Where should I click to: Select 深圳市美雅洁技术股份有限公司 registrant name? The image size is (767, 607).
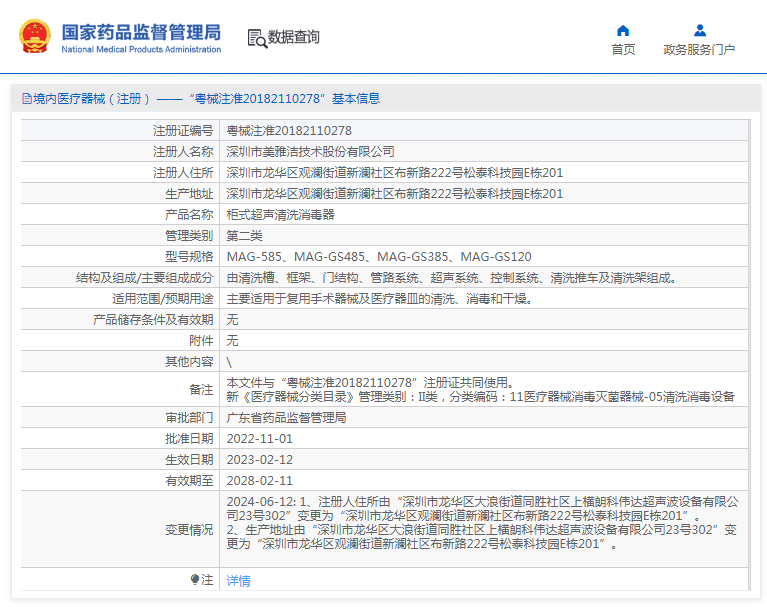310,152
